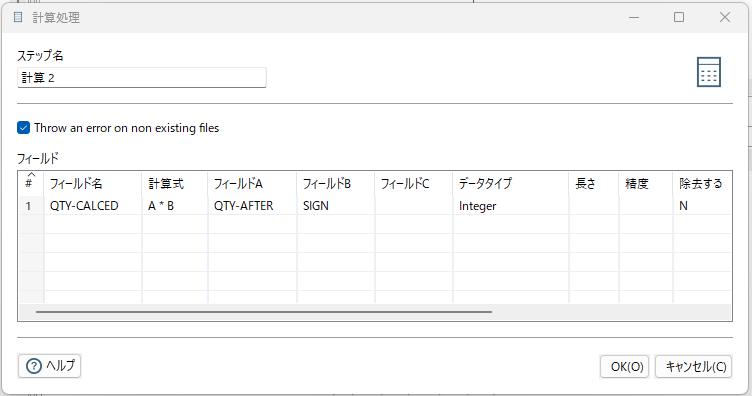Click the 除去する column header
This screenshot has width=752, height=396.
tap(702, 183)
